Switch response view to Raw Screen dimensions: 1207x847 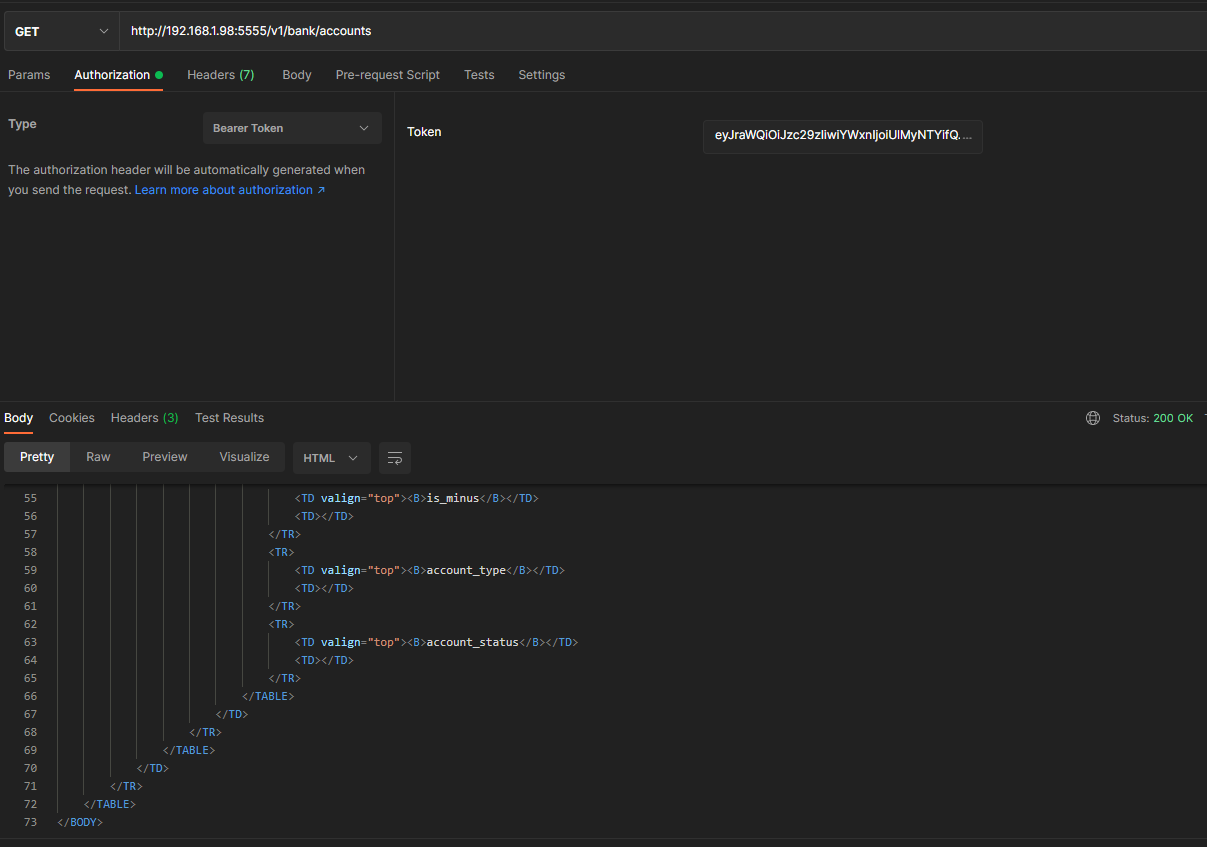[x=98, y=457]
